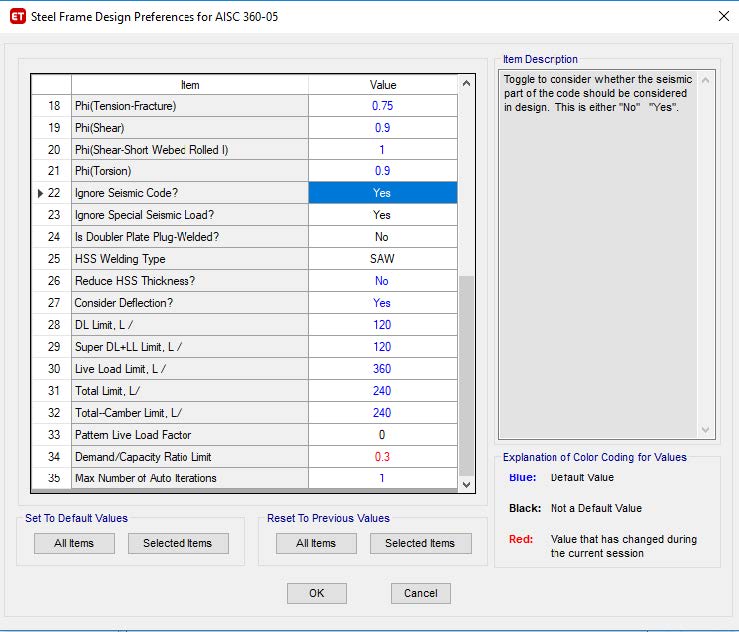739x632 pixels.
Task: Click the ETABS logo icon in title bar
Action: coord(18,16)
